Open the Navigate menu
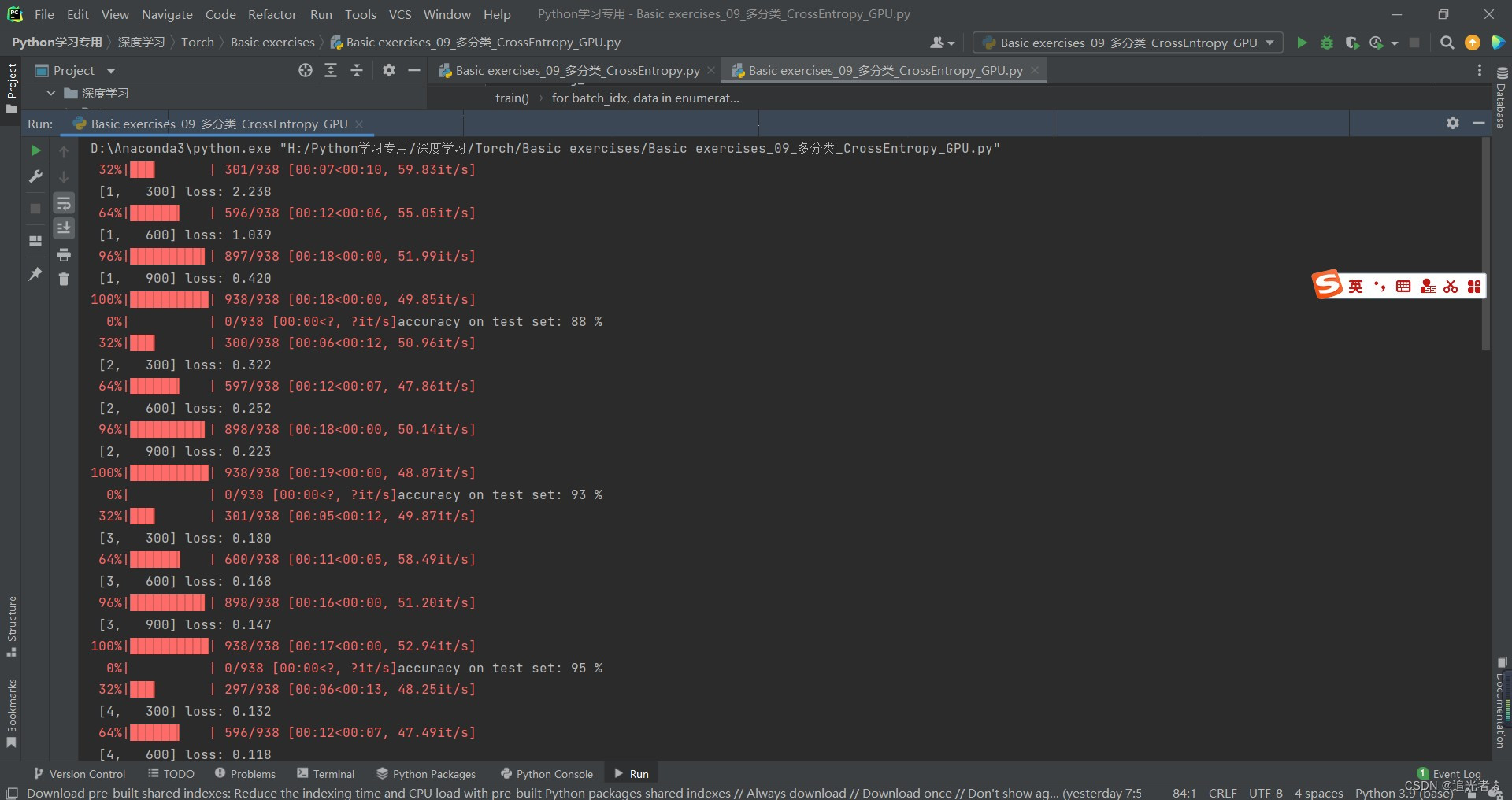 coord(167,14)
